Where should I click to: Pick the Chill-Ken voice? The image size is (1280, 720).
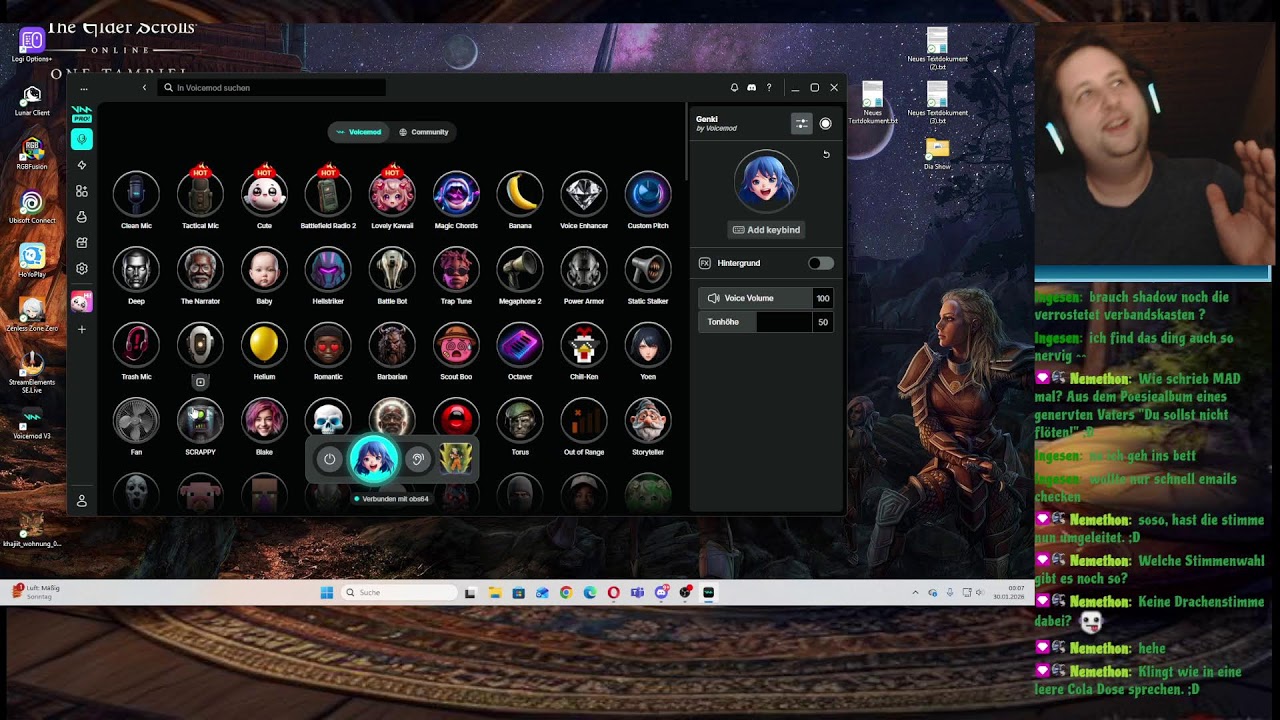(x=584, y=345)
